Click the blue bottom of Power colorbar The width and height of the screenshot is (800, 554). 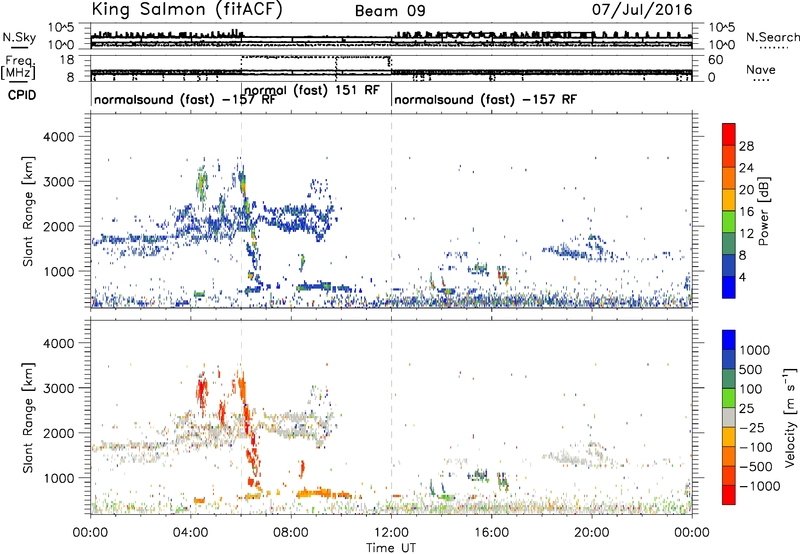[x=729, y=287]
